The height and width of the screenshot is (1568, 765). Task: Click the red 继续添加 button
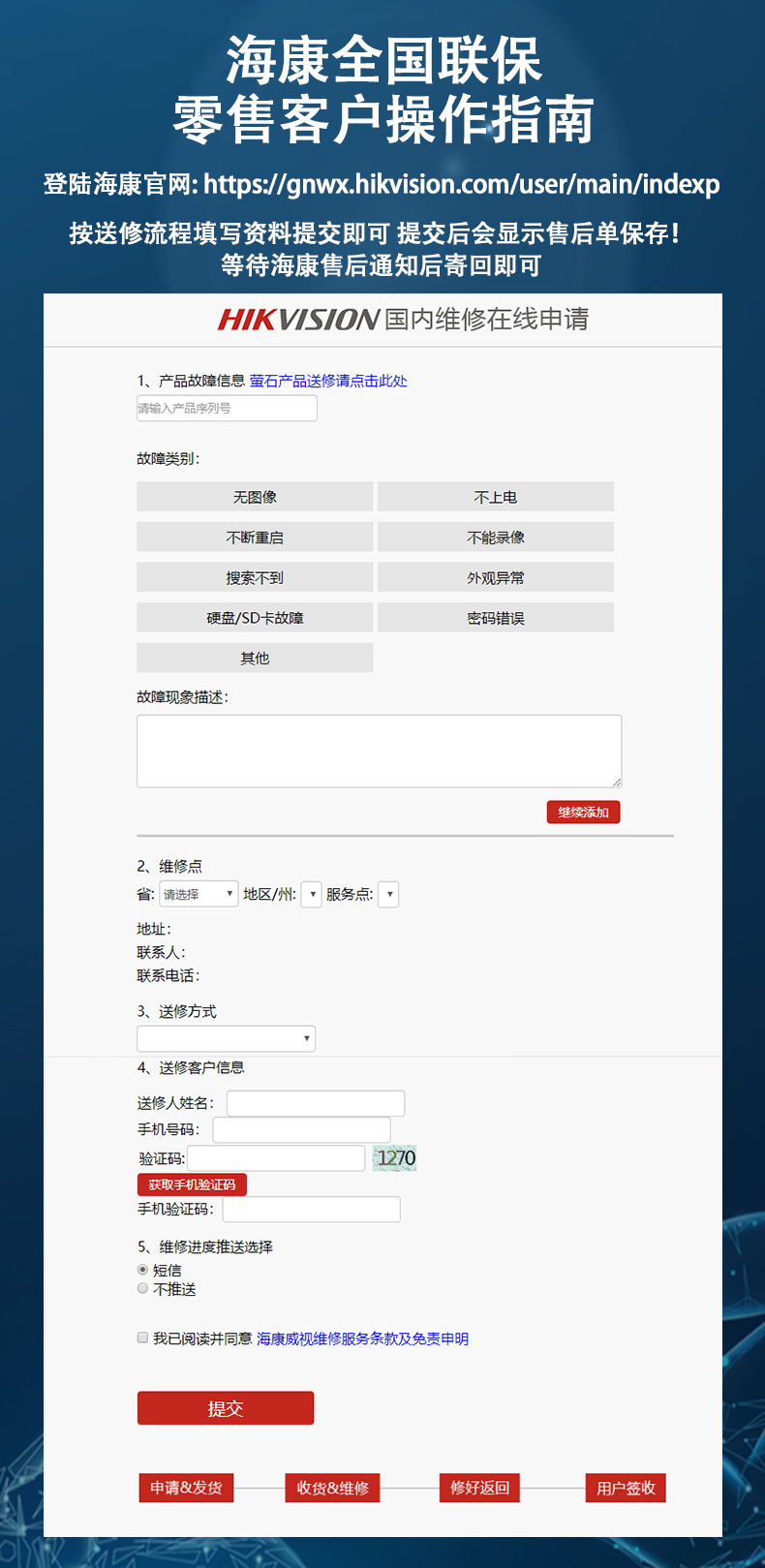click(x=583, y=812)
